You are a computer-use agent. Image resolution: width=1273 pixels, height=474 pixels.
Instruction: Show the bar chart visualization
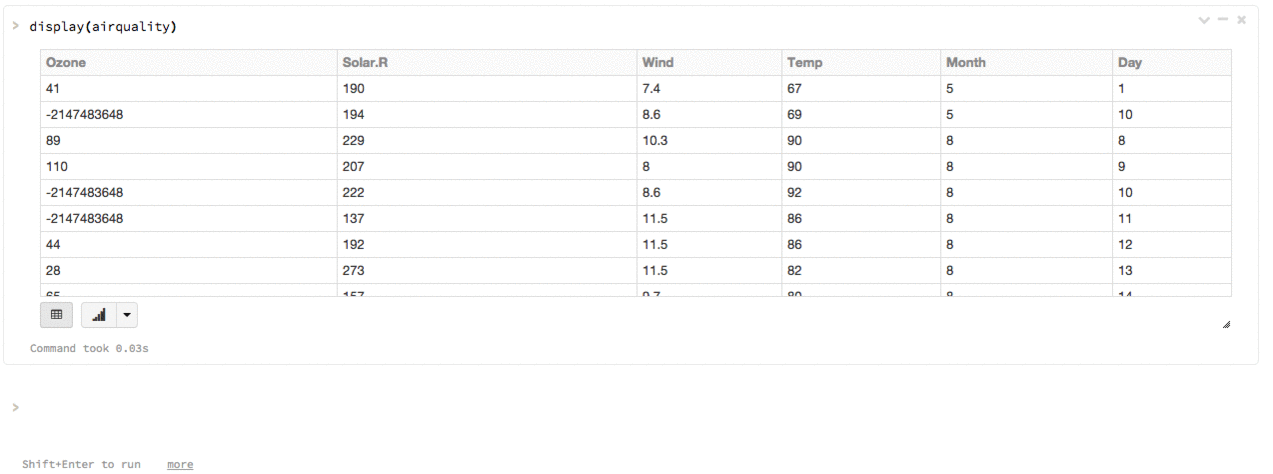click(x=98, y=315)
